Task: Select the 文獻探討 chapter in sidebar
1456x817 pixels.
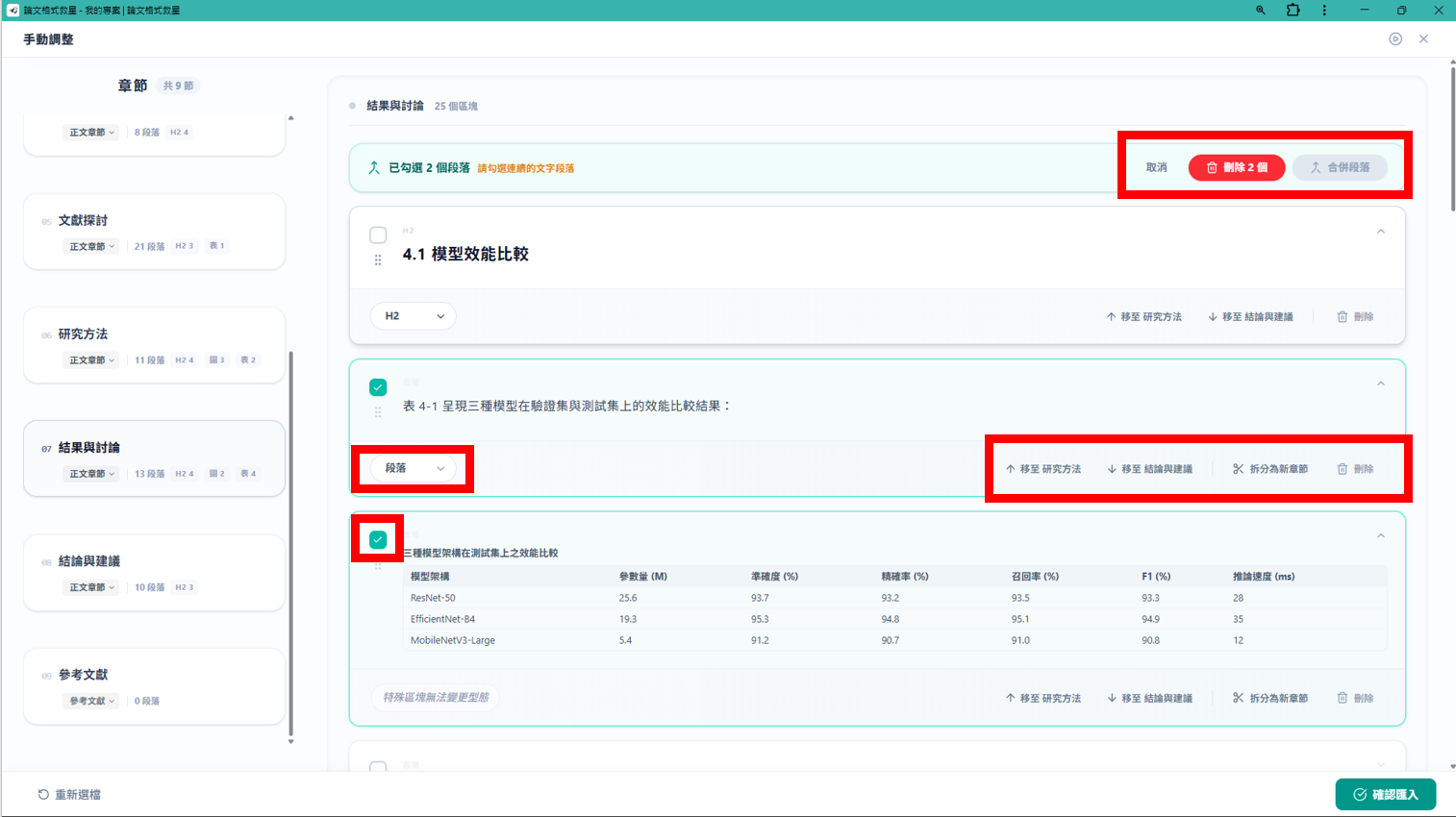Action: 154,232
